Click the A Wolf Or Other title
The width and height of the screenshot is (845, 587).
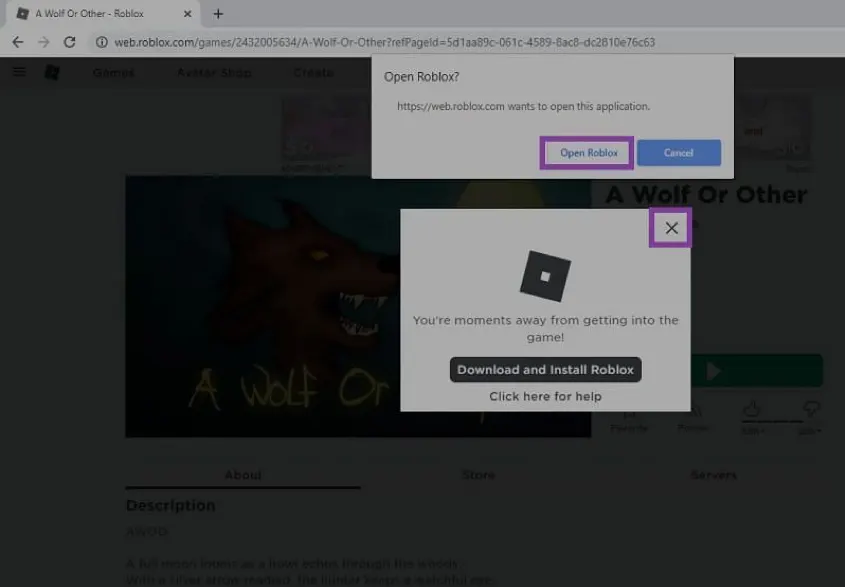point(707,195)
